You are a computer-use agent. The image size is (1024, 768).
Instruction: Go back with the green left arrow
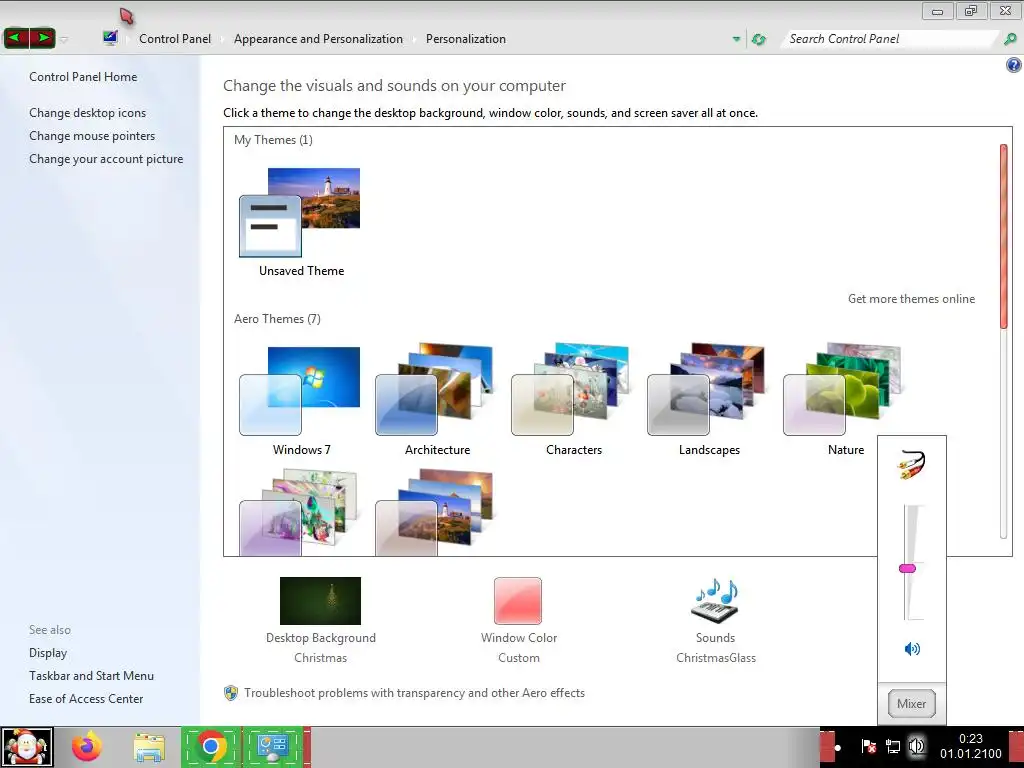pos(16,38)
